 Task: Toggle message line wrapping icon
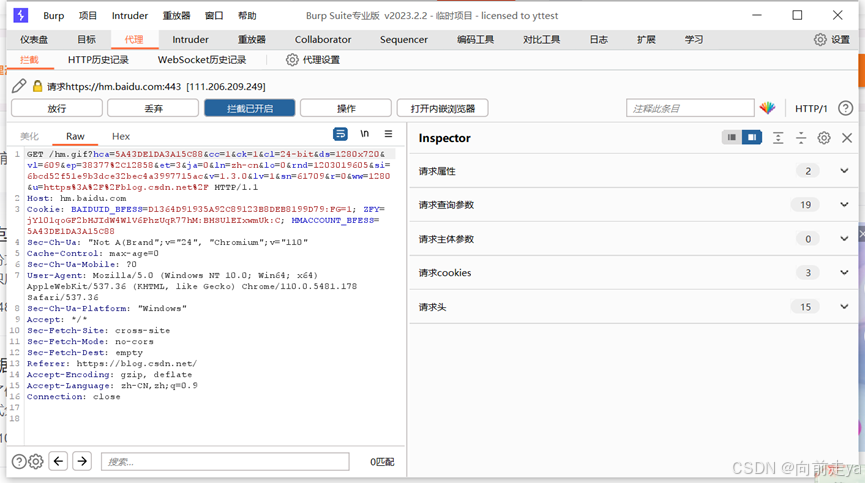(x=340, y=133)
